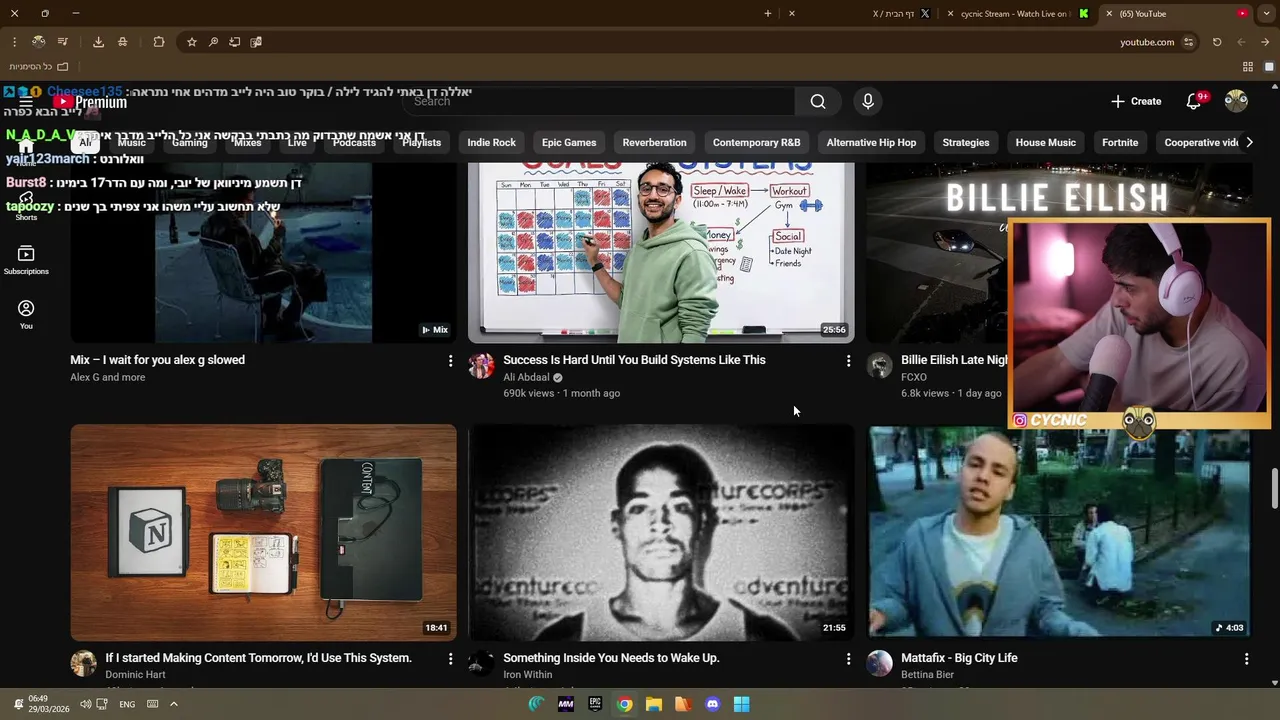
Task: Open the Windows Start button
Action: click(741, 704)
